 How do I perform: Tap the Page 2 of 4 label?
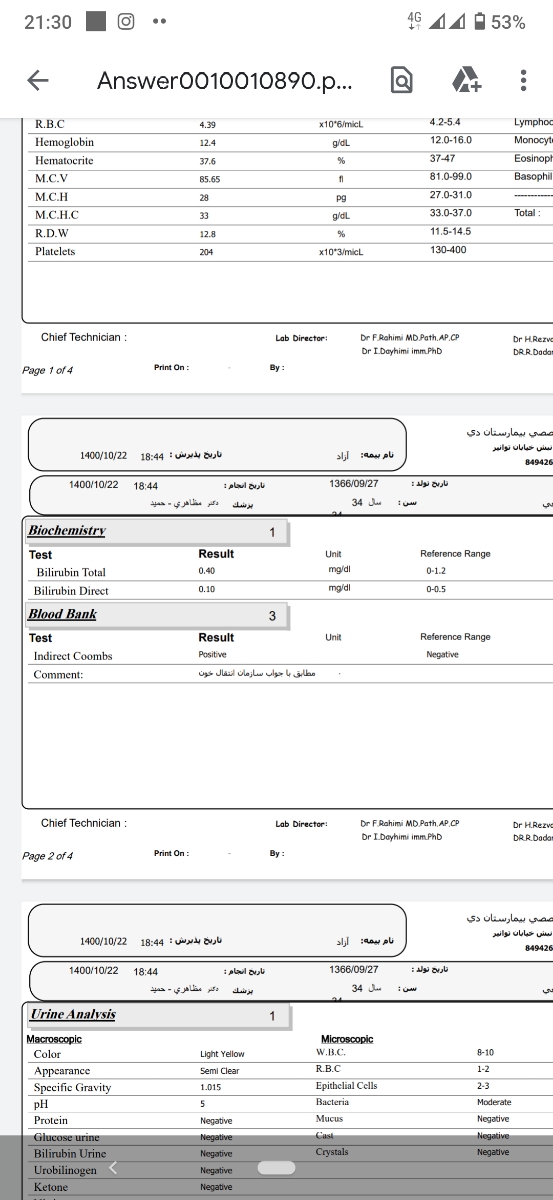pos(47,856)
